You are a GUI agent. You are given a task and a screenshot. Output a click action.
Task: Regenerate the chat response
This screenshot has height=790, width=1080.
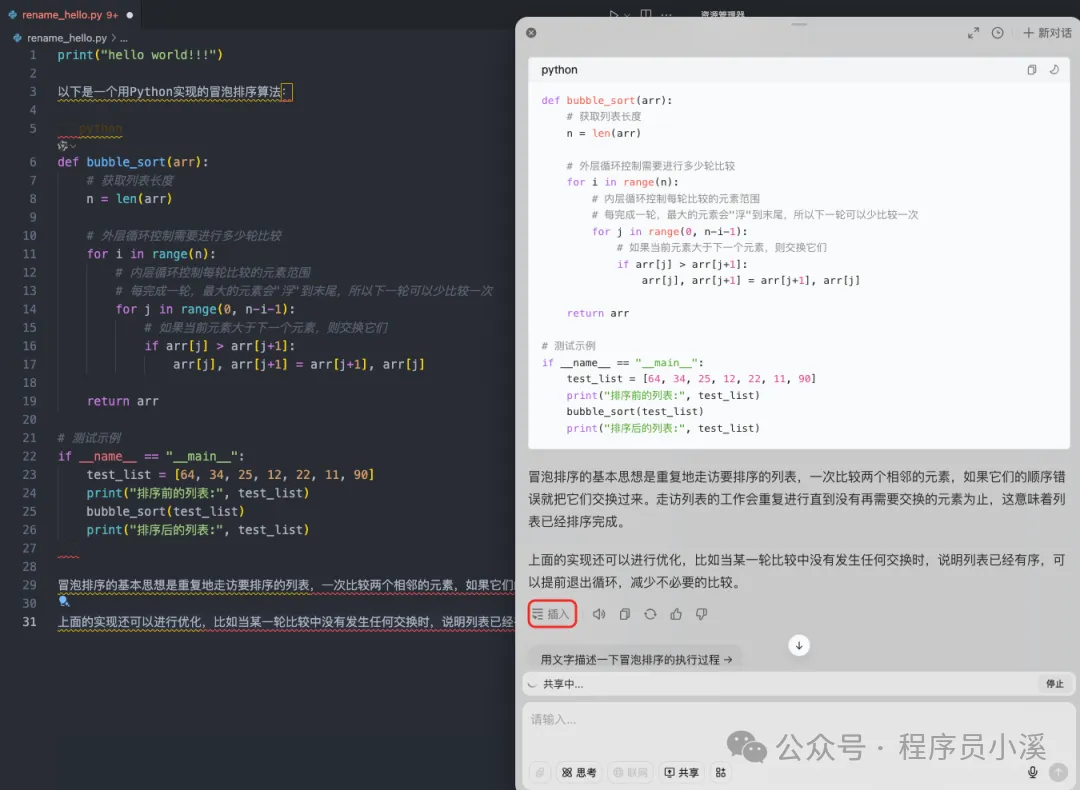(650, 614)
